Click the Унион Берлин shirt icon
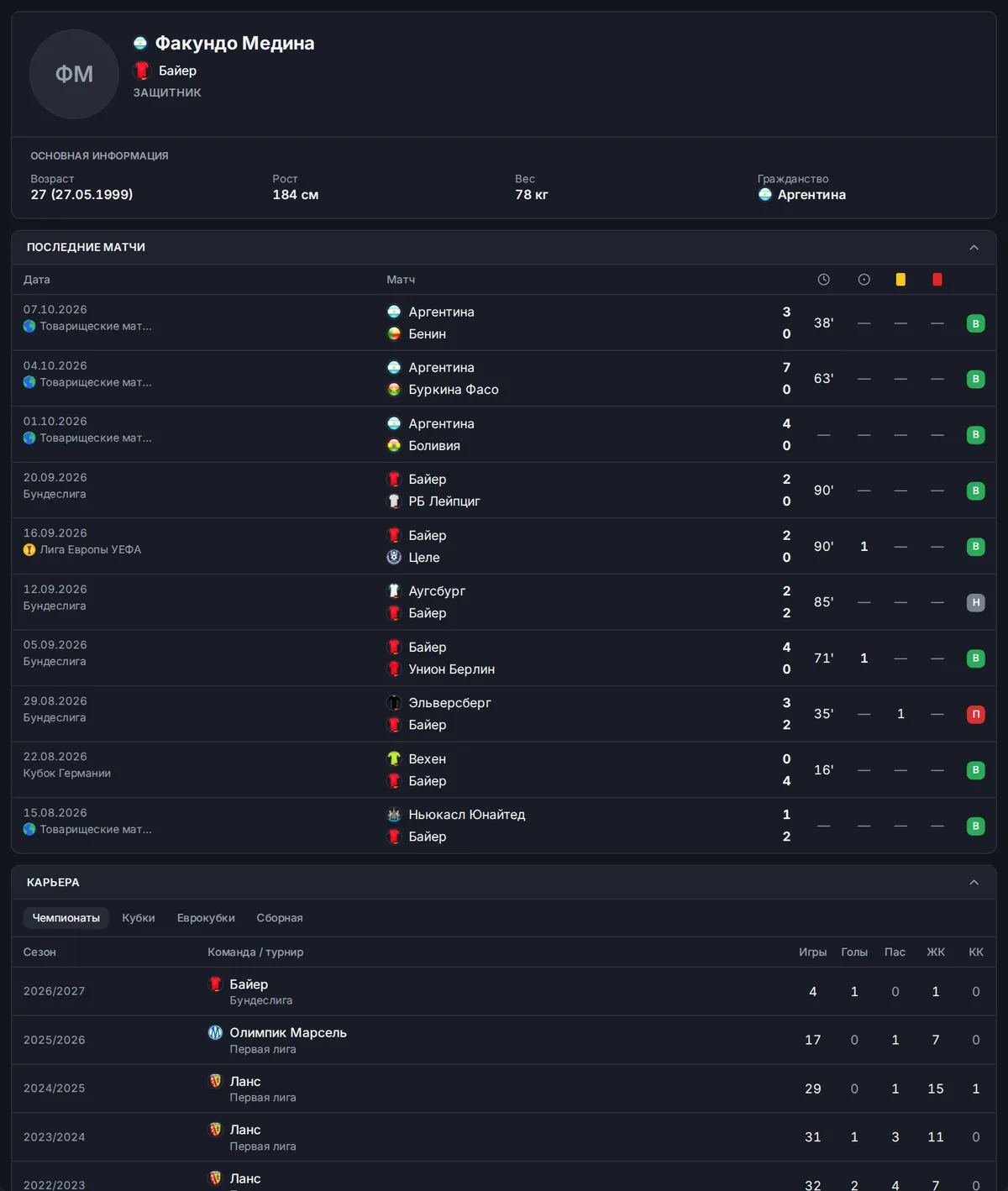The image size is (1008, 1191). click(x=394, y=669)
